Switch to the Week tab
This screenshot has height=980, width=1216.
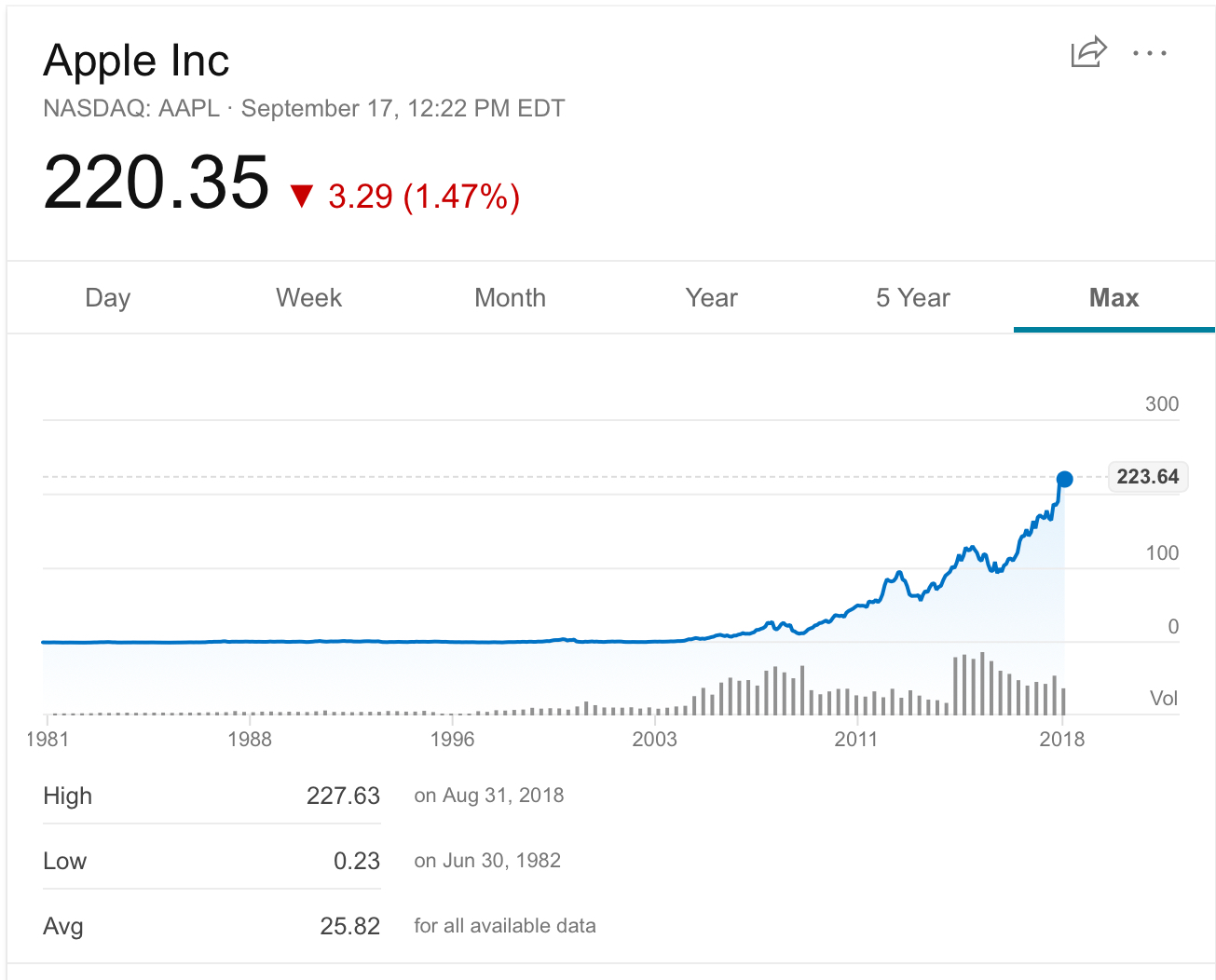(308, 298)
